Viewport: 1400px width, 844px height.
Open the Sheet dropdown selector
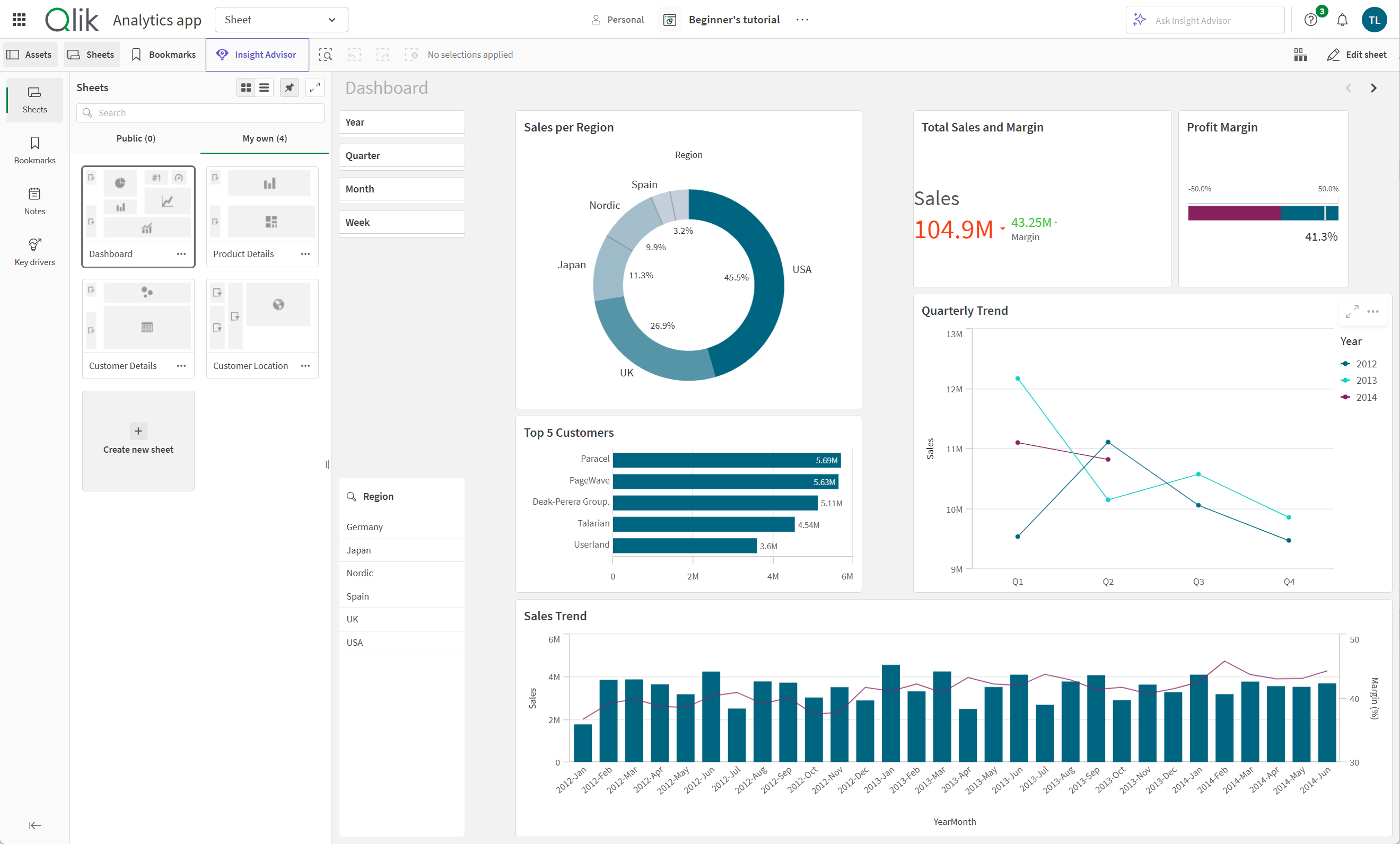279,19
